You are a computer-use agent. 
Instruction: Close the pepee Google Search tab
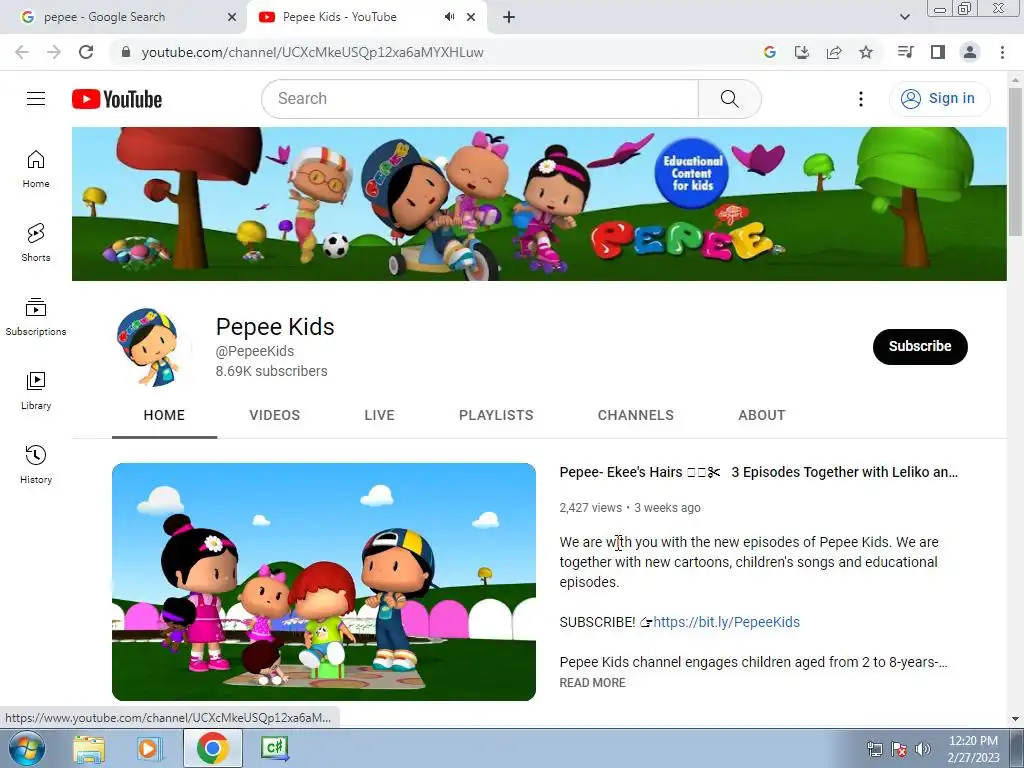[232, 17]
